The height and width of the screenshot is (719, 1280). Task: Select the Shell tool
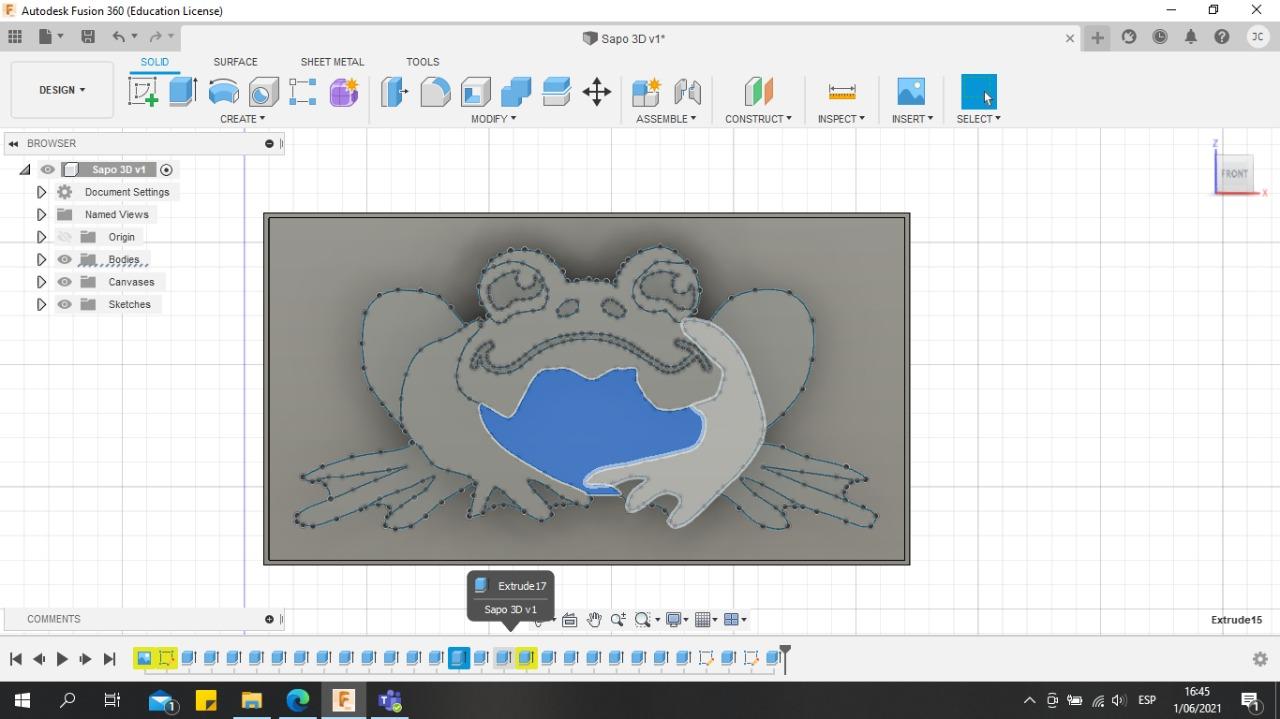click(476, 92)
